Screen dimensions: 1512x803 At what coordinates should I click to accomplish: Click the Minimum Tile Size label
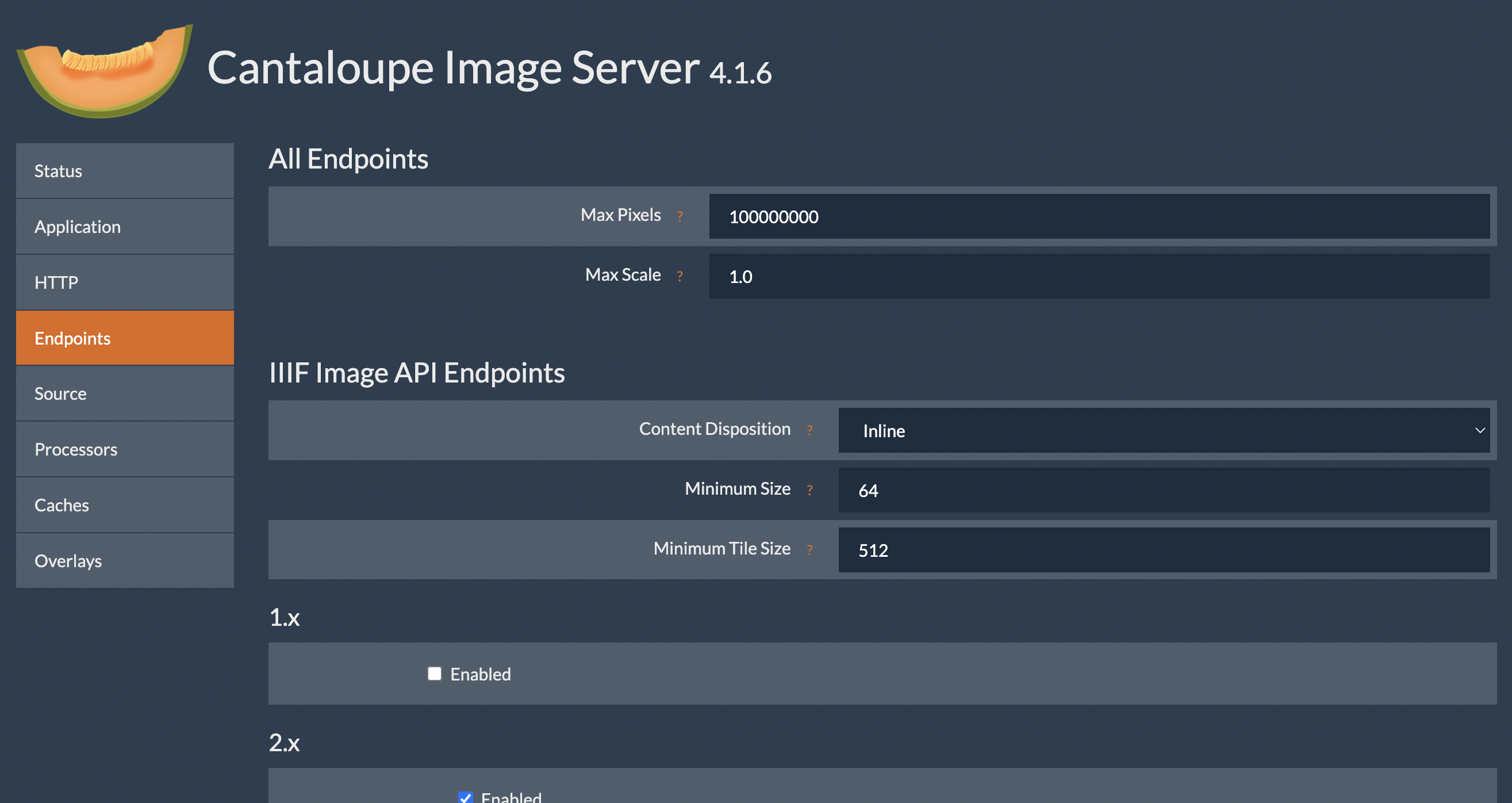coord(722,549)
